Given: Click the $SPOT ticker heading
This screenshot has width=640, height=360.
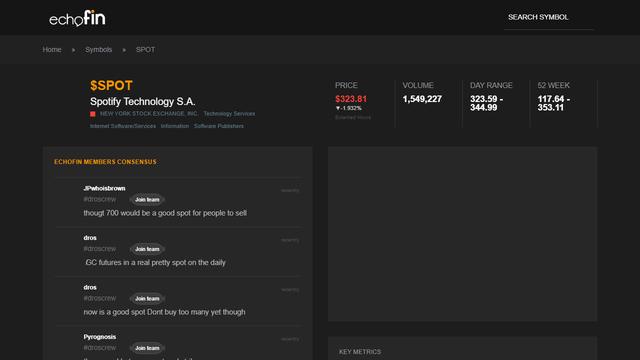Looking at the screenshot, I should [111, 85].
